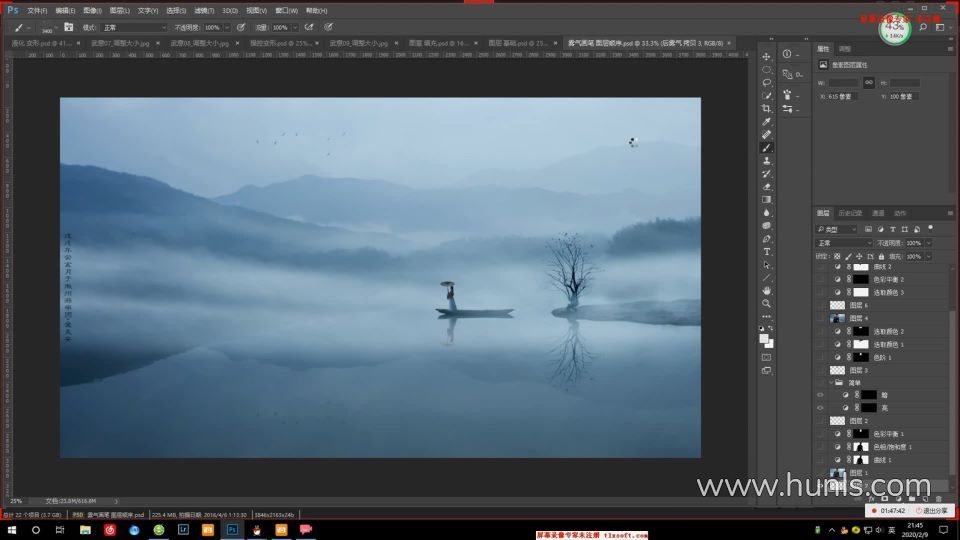Open the Edit Toolbar ellipsis button
This screenshot has width=960, height=540.
tap(767, 317)
